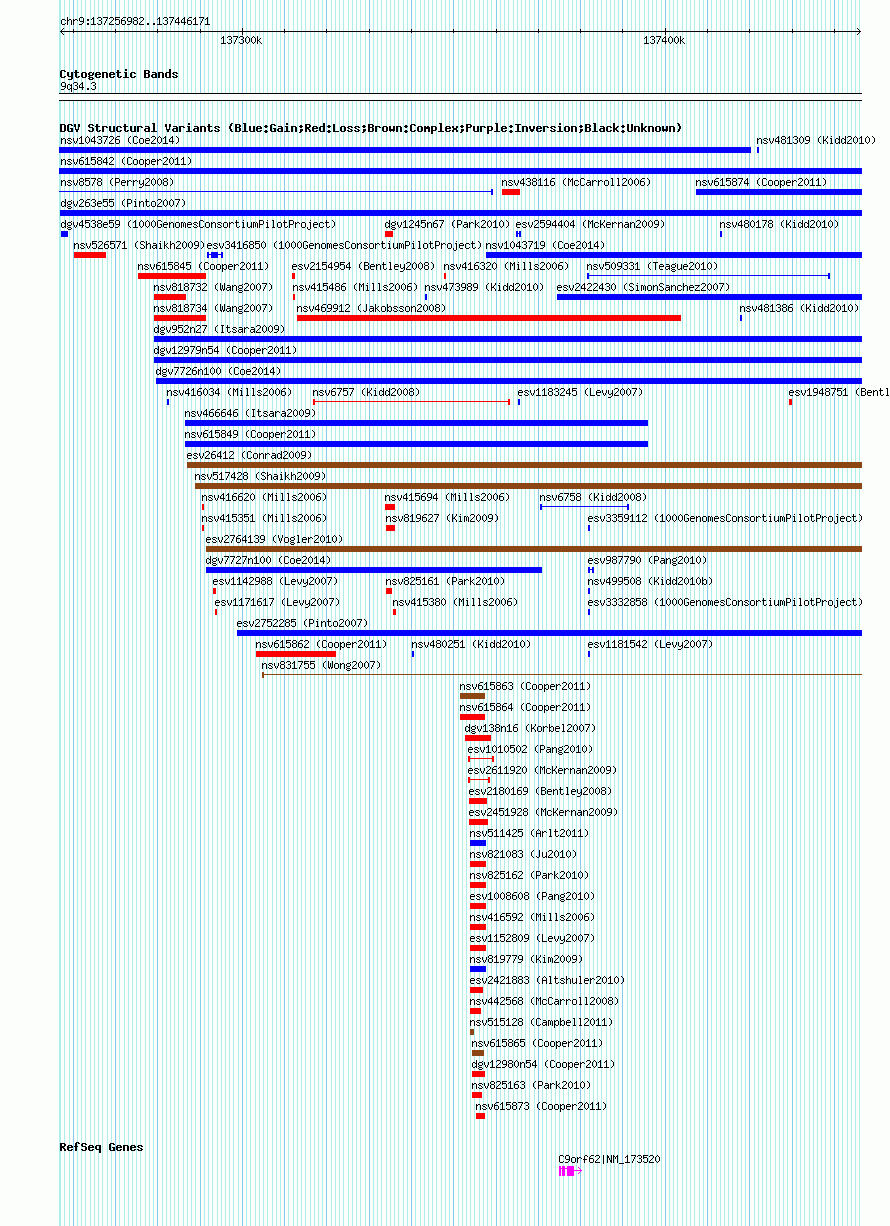Screen dimensions: 890x1226
Task: Select esv2154954 (Bentley2008) label
Action: pos(364,267)
